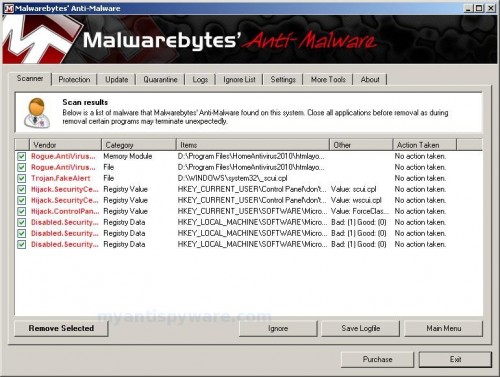This screenshot has width=500, height=377.
Task: Uncheck the Hijack.ControlPanel row checkbox
Action: click(22, 211)
